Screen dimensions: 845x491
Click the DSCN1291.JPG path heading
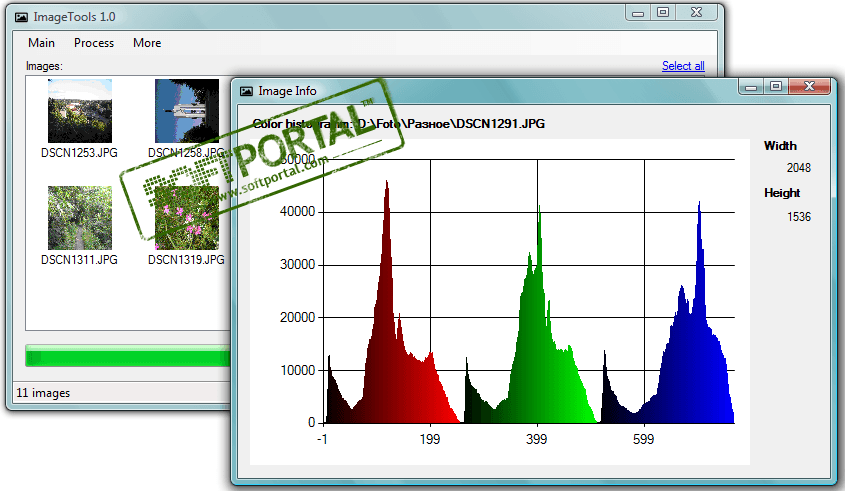tap(399, 124)
